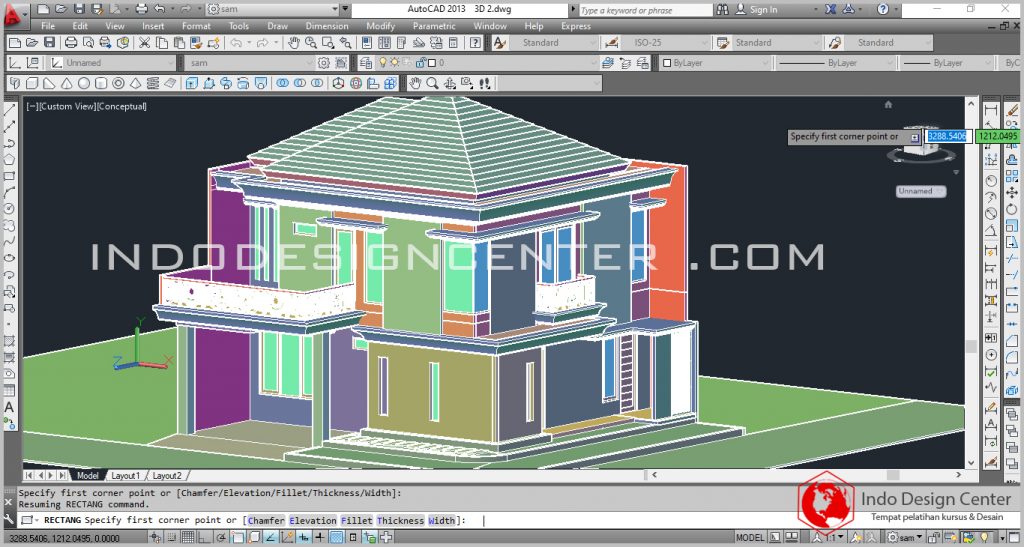The image size is (1024, 547).
Task: Click Save in the quick access toolbar
Action: click(x=79, y=9)
